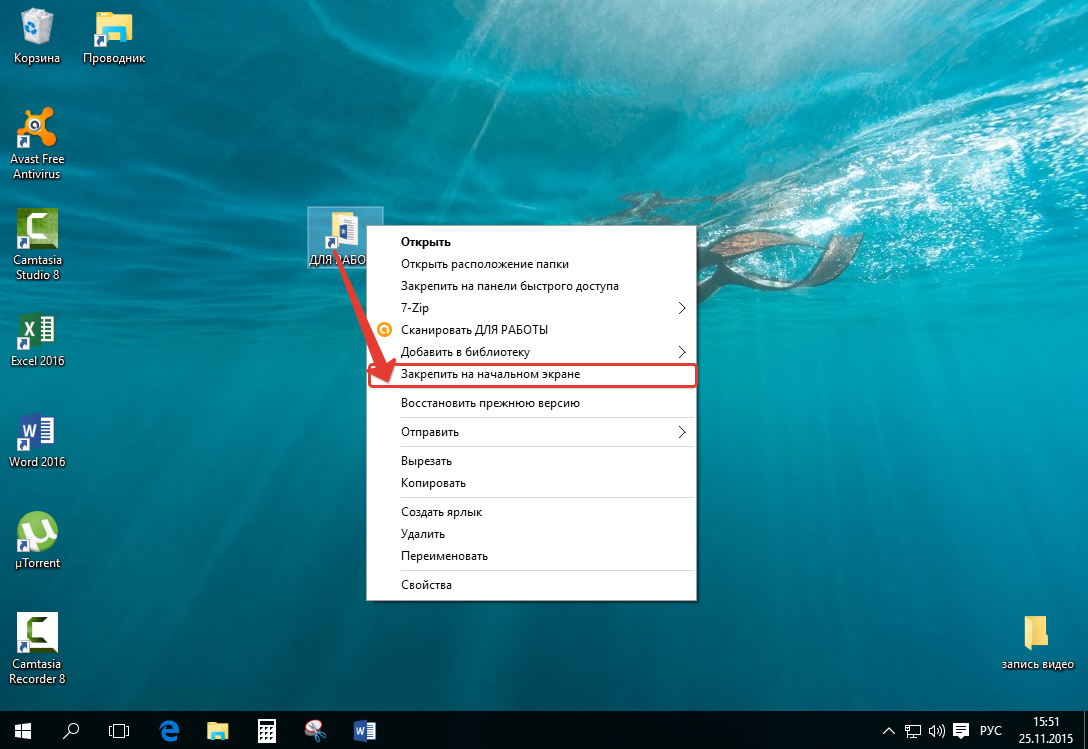
Task: Select the Avast Free Antivirus desktop shortcut
Action: (36, 130)
